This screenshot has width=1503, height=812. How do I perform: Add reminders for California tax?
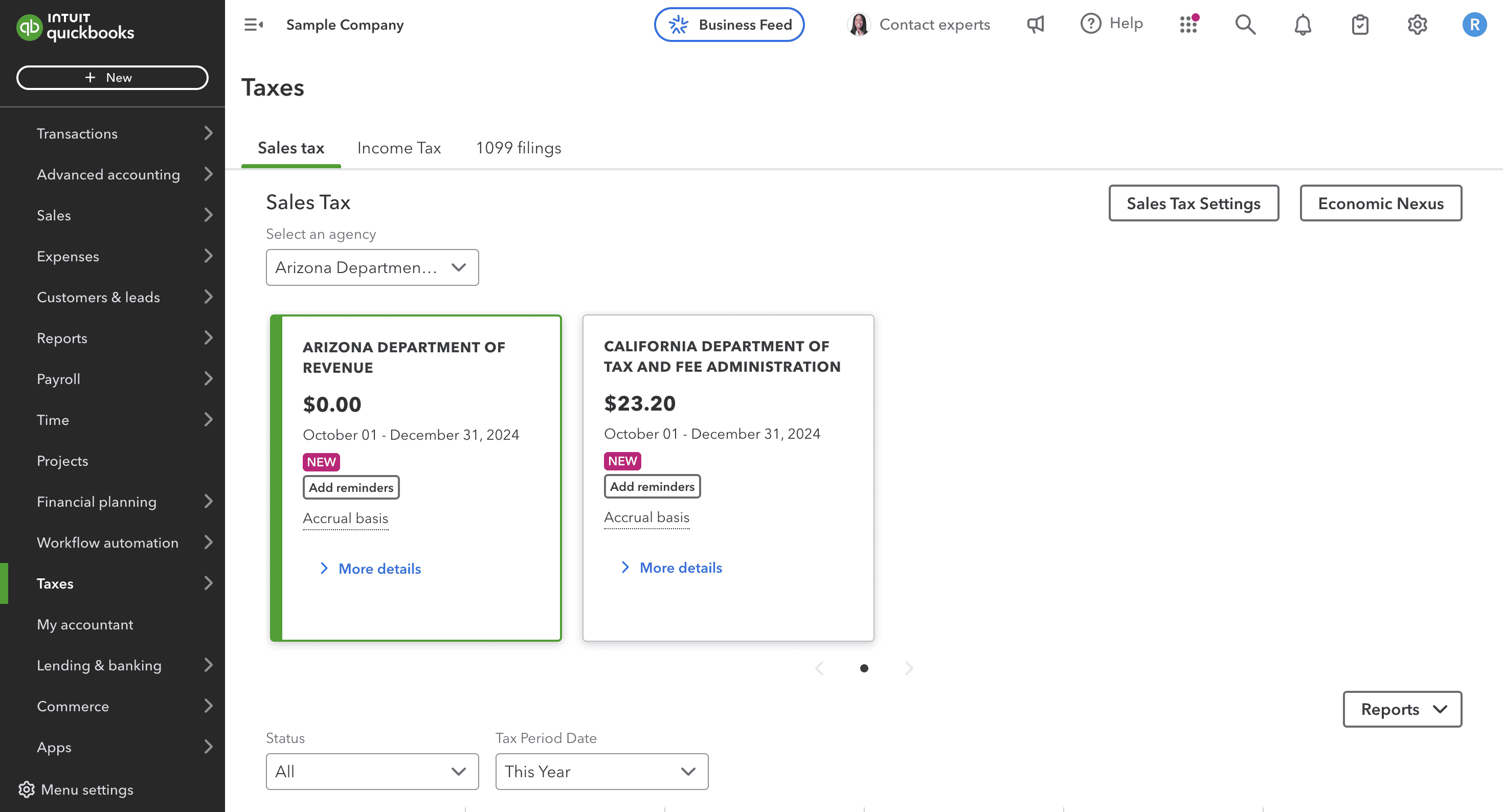[x=652, y=487]
